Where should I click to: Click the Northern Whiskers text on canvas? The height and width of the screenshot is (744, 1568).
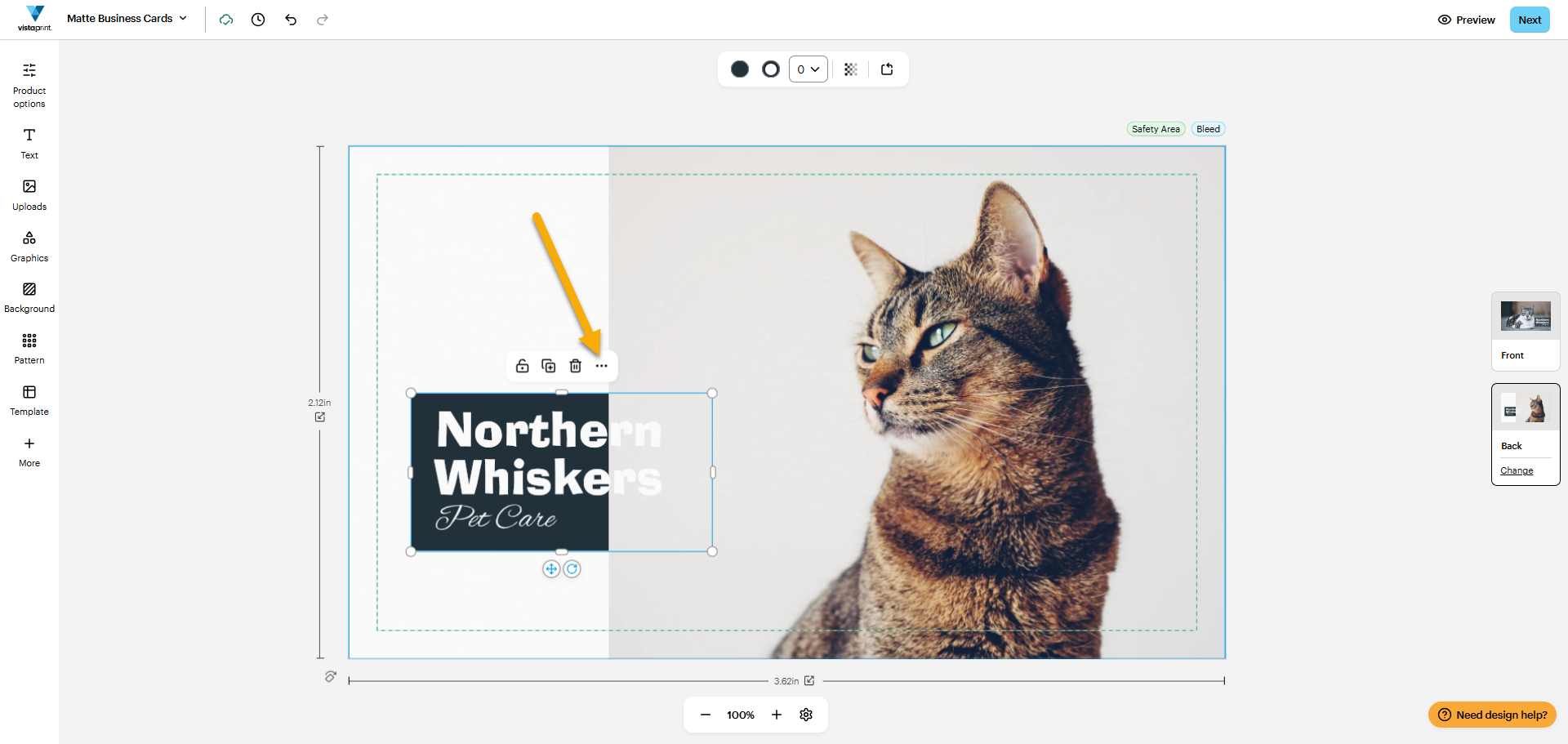coord(548,453)
